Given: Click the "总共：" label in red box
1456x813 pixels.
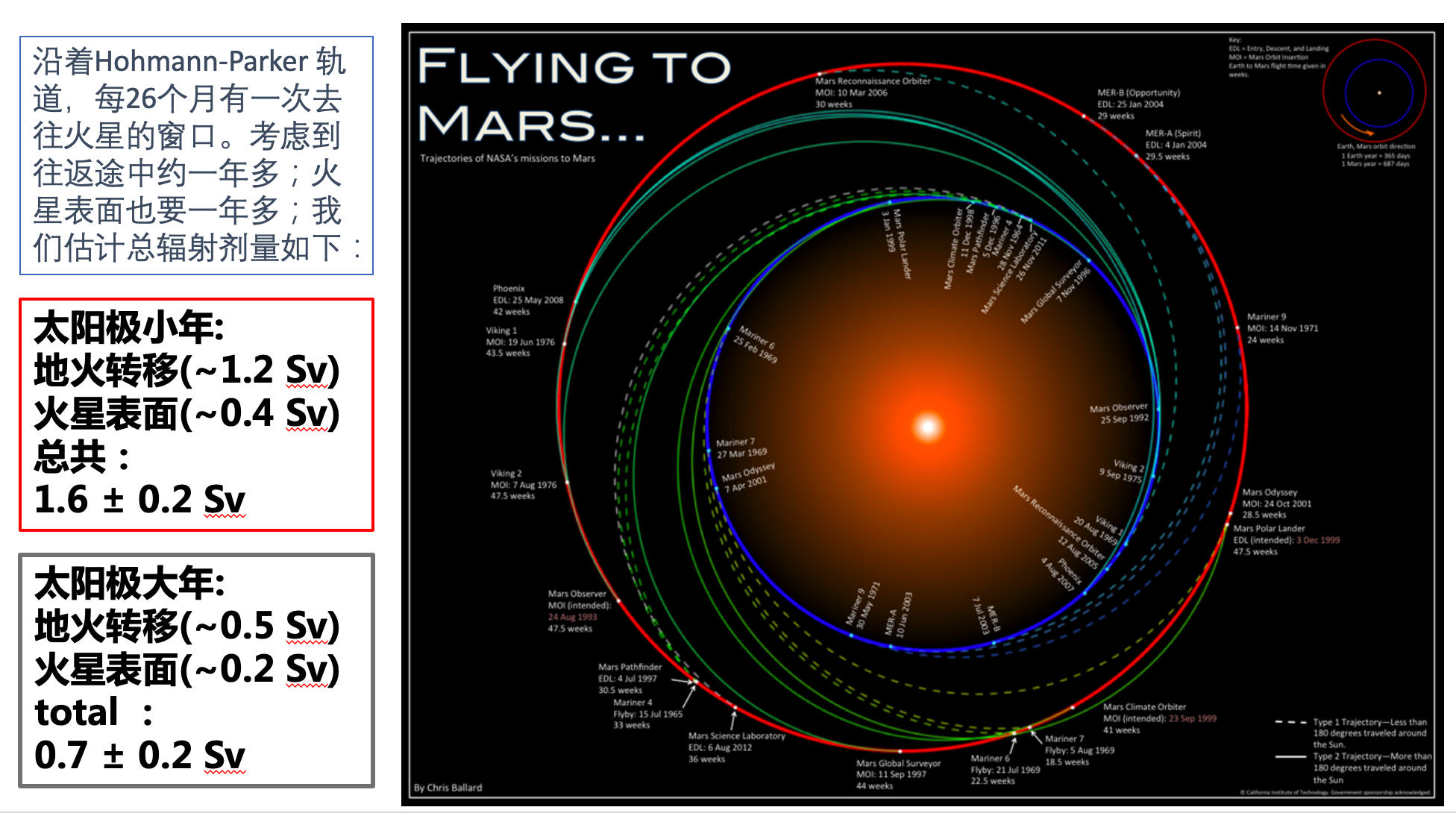Looking at the screenshot, I should [82, 456].
